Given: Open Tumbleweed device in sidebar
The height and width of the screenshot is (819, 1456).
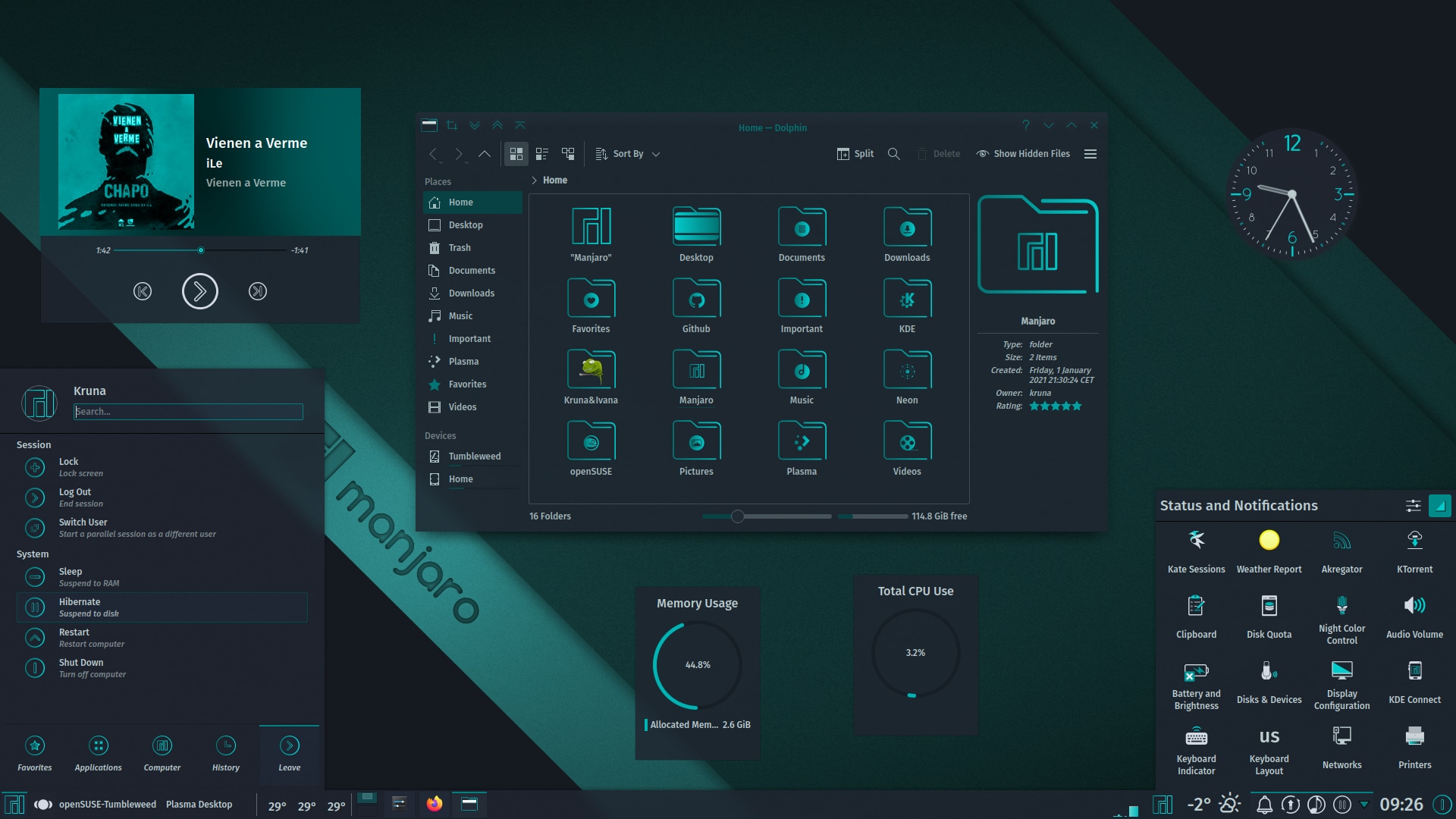Looking at the screenshot, I should coord(472,457).
